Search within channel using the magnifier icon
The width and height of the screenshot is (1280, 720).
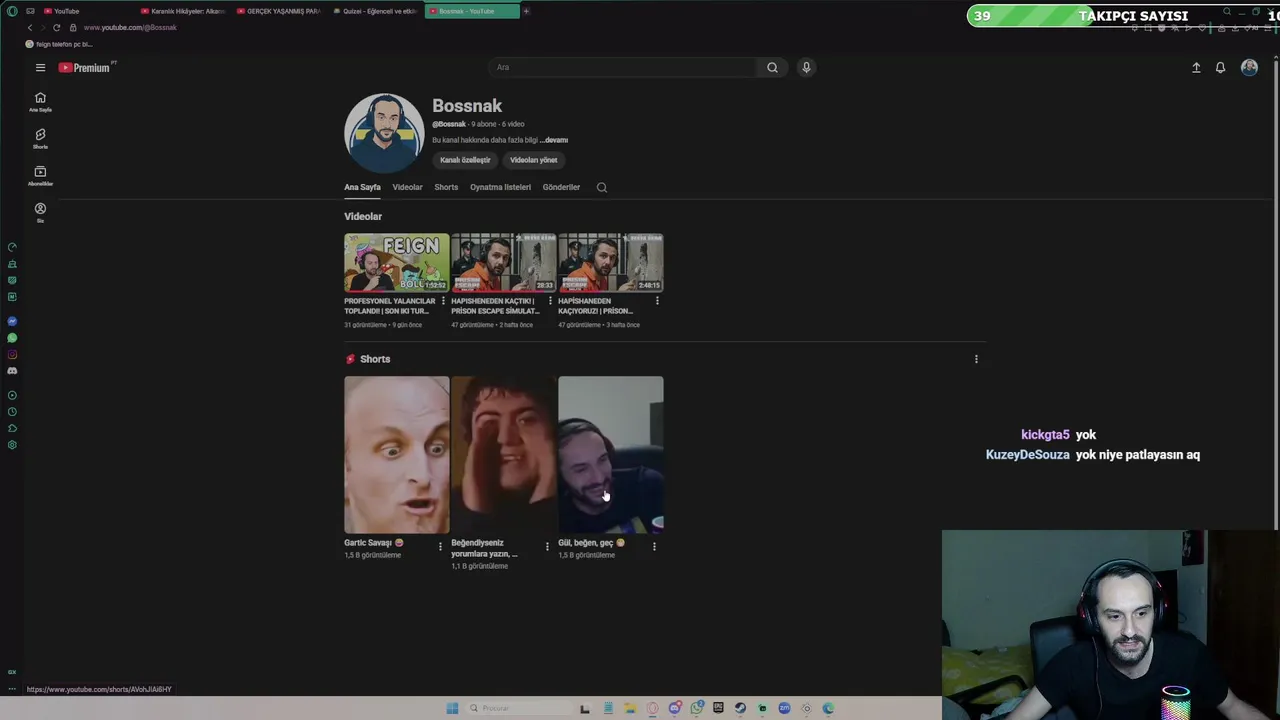(602, 187)
